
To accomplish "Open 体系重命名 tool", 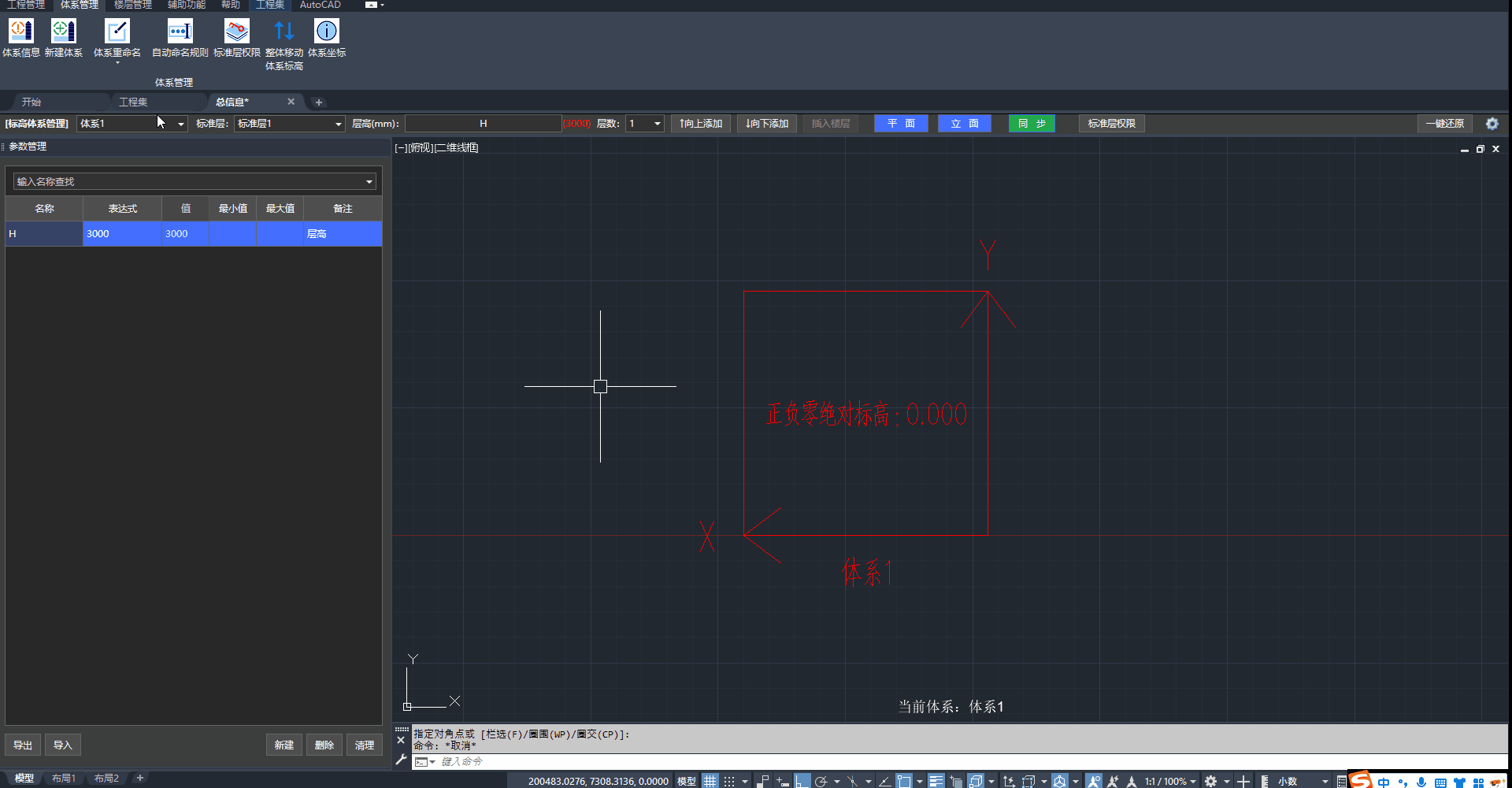I will click(117, 32).
